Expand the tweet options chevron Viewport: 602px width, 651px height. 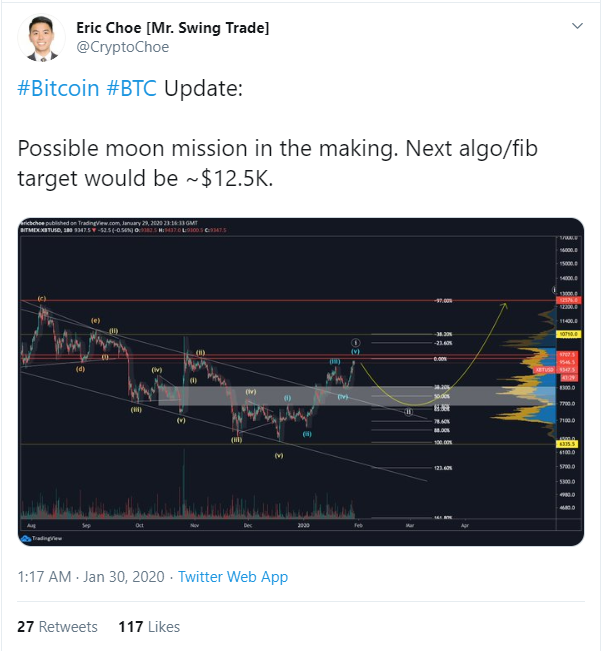[x=577, y=26]
